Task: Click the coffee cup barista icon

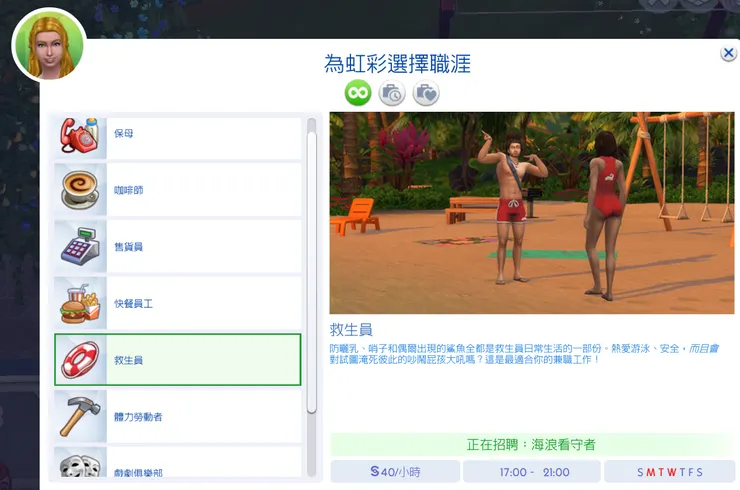Action: [x=80, y=190]
